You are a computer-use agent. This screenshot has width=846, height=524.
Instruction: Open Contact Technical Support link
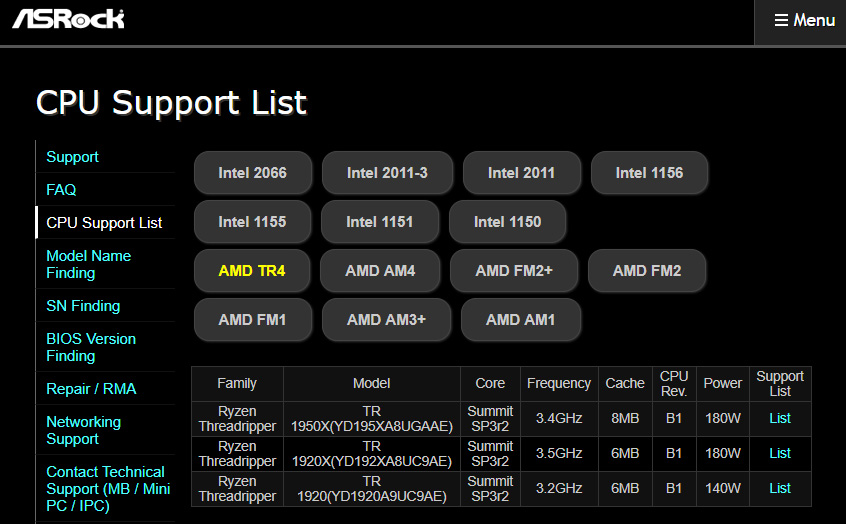[x=108, y=488]
